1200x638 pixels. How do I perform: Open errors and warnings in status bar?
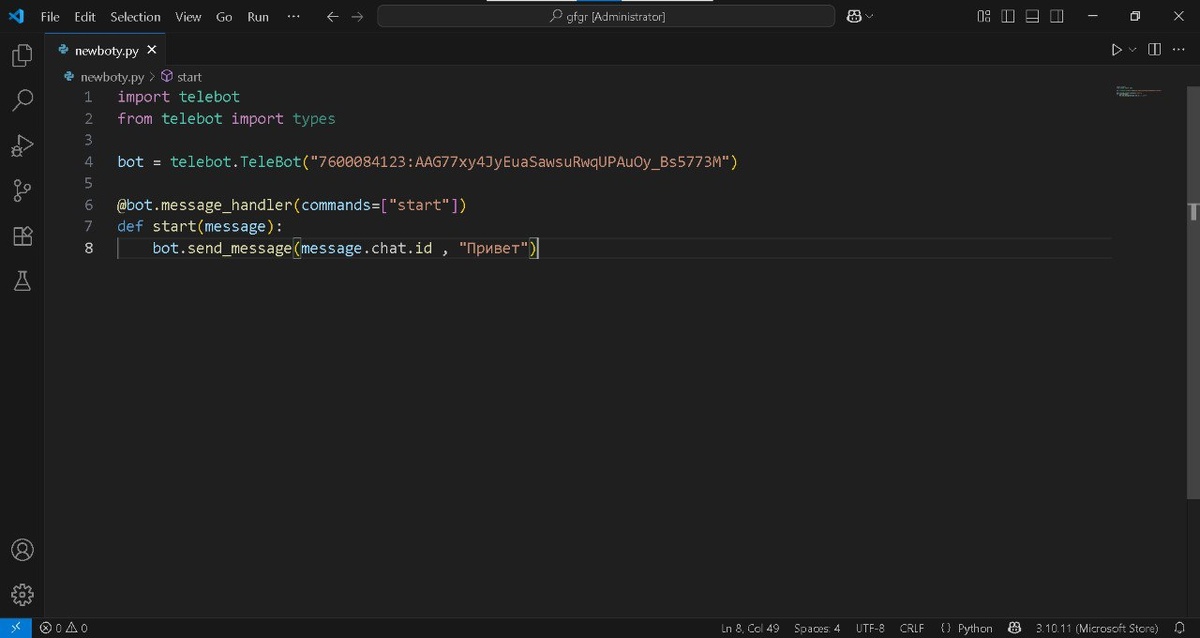pos(64,628)
